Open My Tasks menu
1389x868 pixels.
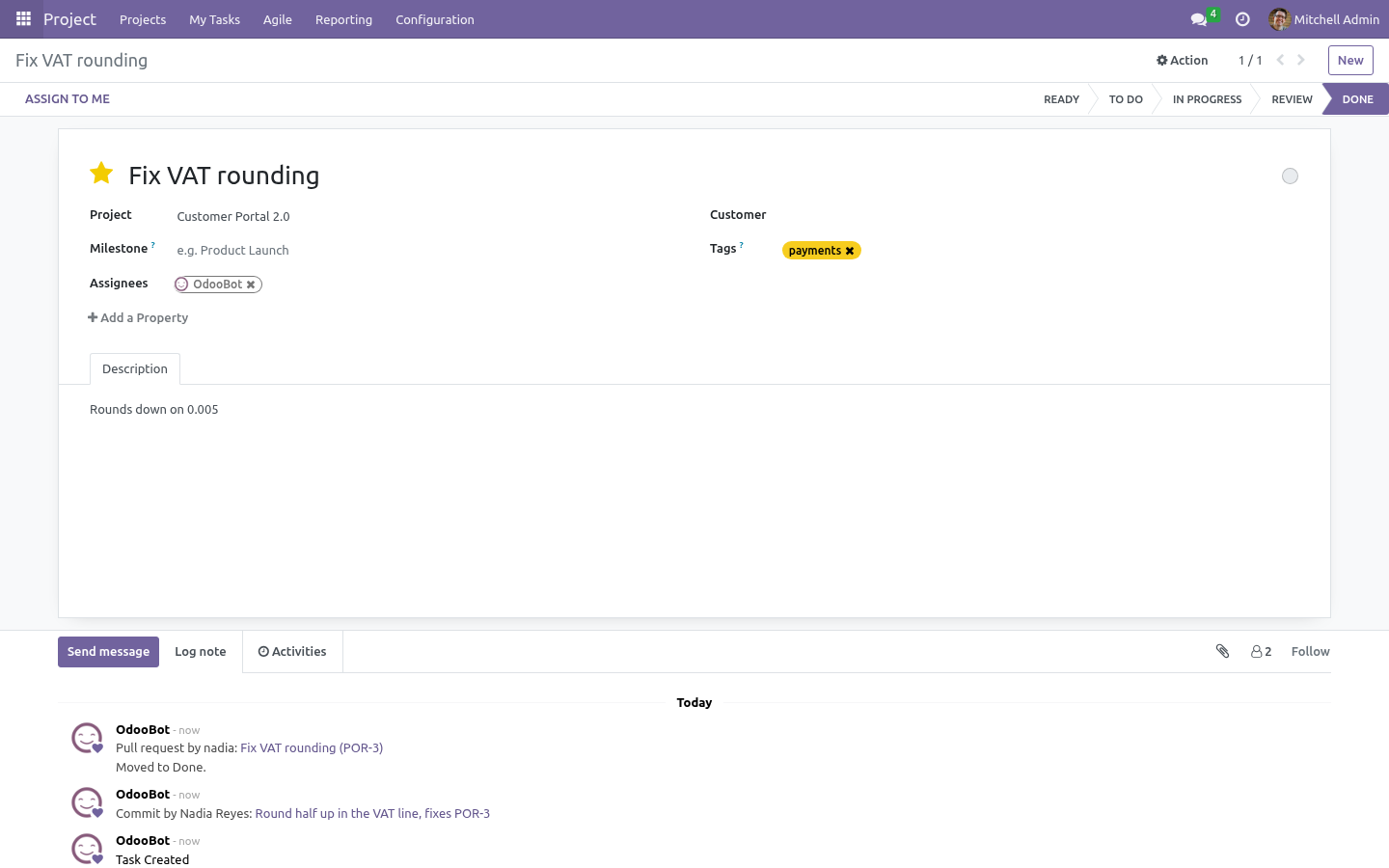click(214, 19)
